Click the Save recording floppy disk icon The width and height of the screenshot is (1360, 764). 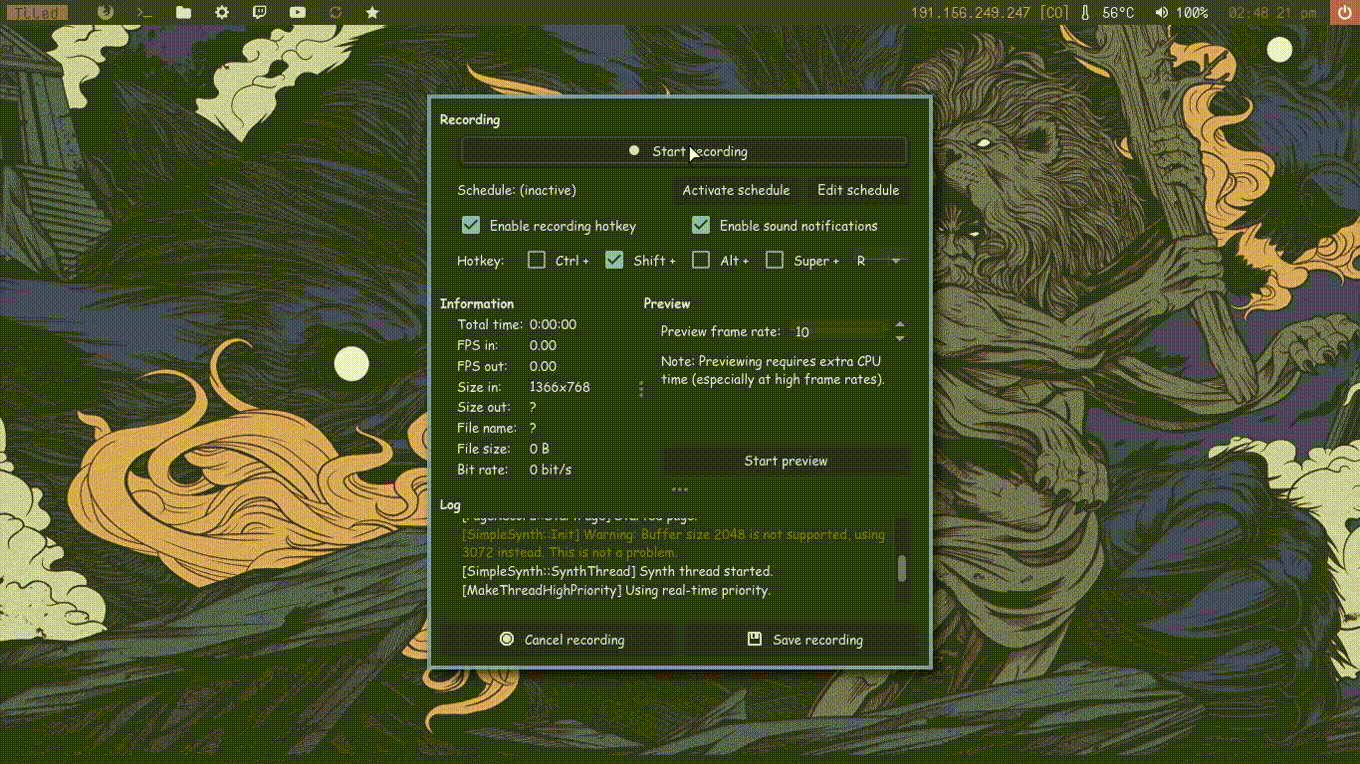point(755,639)
